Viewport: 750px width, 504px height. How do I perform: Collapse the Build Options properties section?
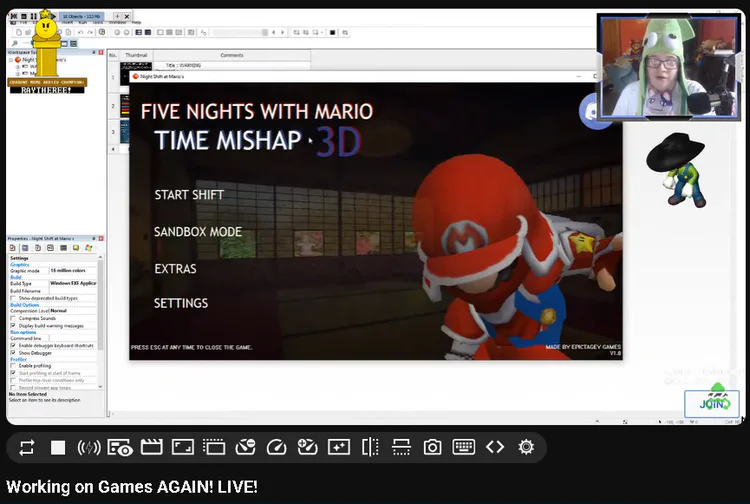25,305
